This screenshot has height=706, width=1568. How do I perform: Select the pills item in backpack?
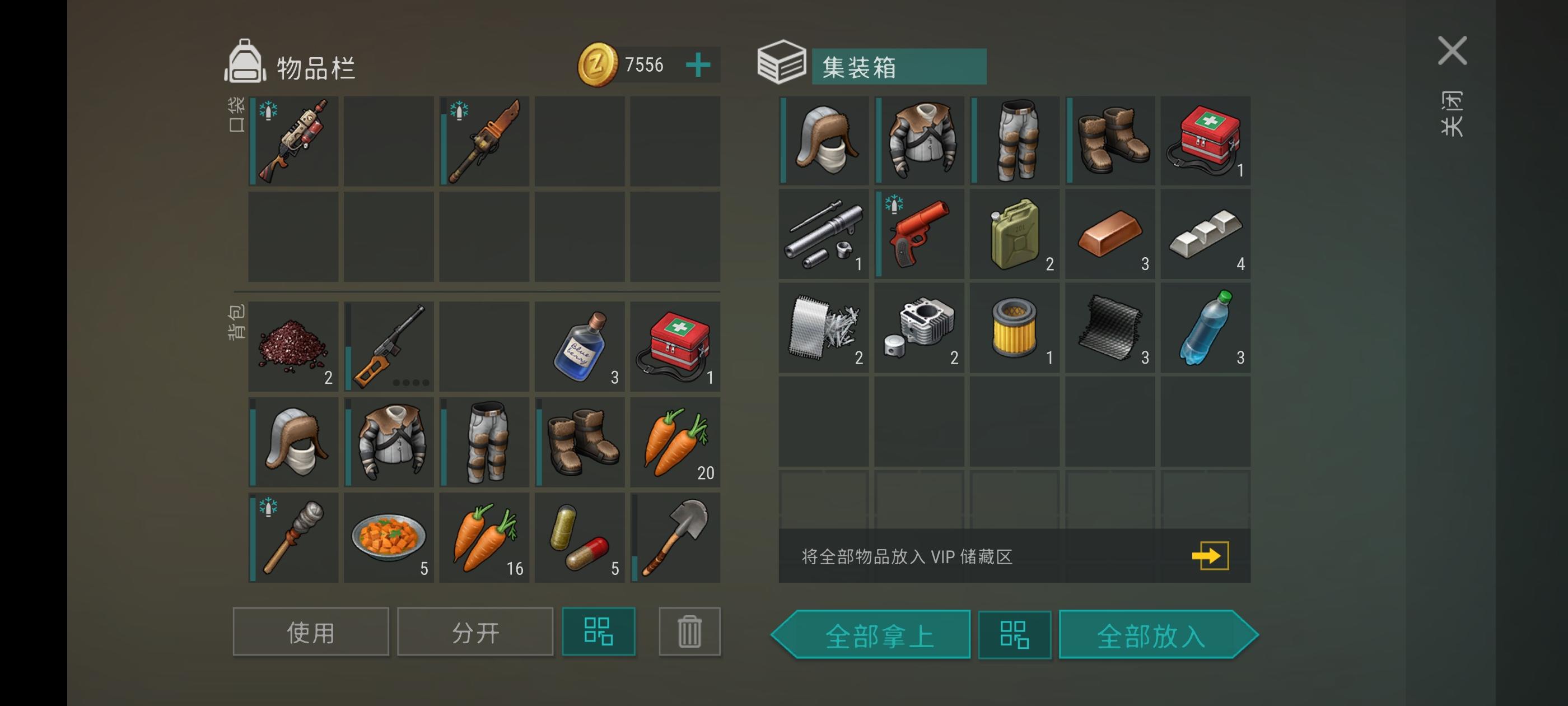point(580,537)
